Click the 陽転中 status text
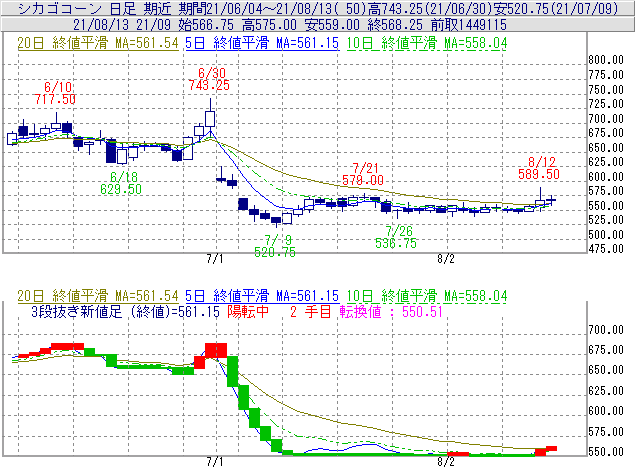Viewport: 635px width, 475px height. [248, 312]
